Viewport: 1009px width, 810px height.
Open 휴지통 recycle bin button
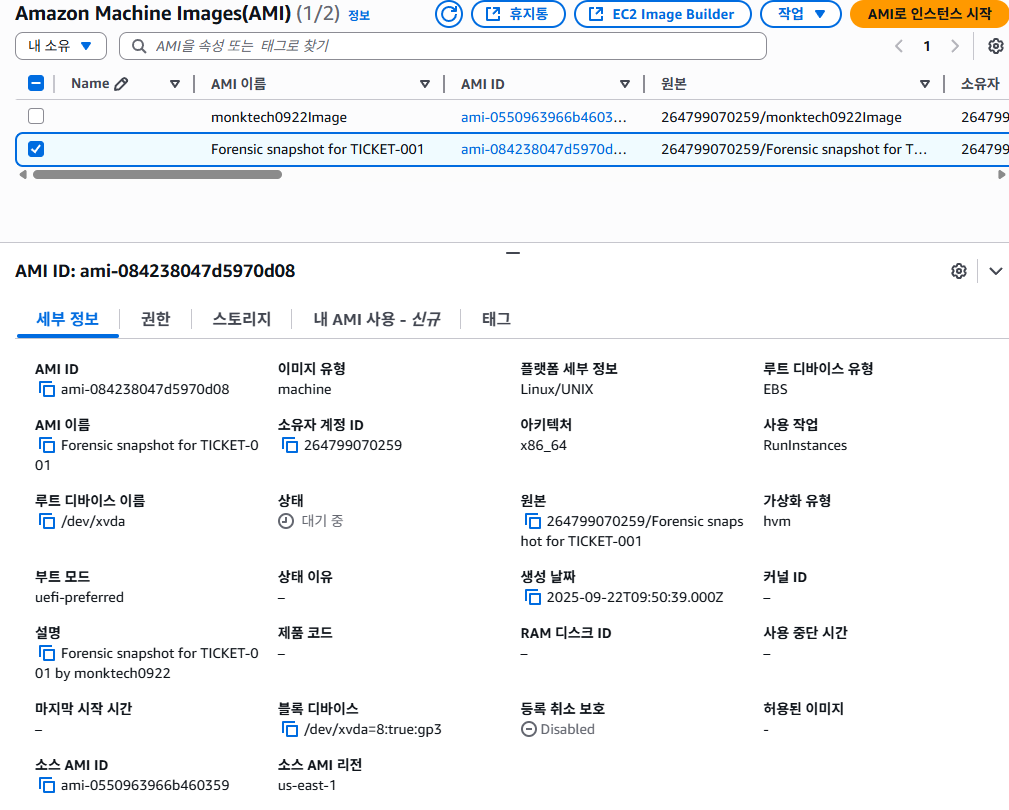click(518, 14)
